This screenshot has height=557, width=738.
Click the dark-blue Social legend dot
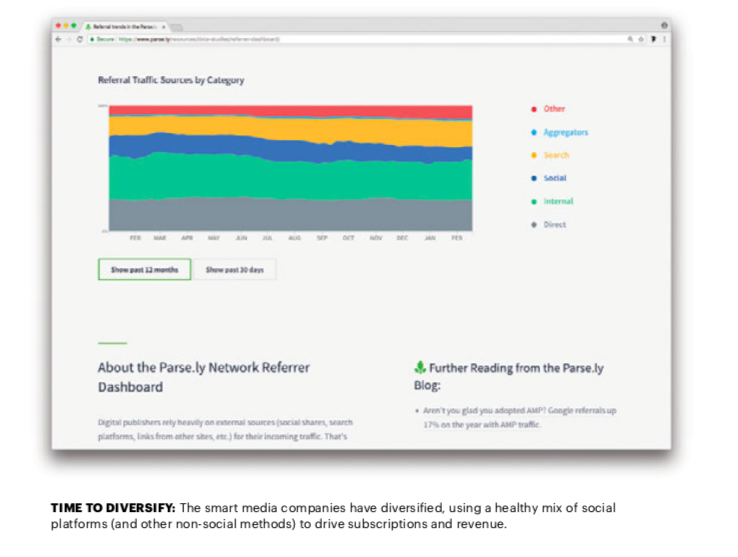click(x=534, y=178)
